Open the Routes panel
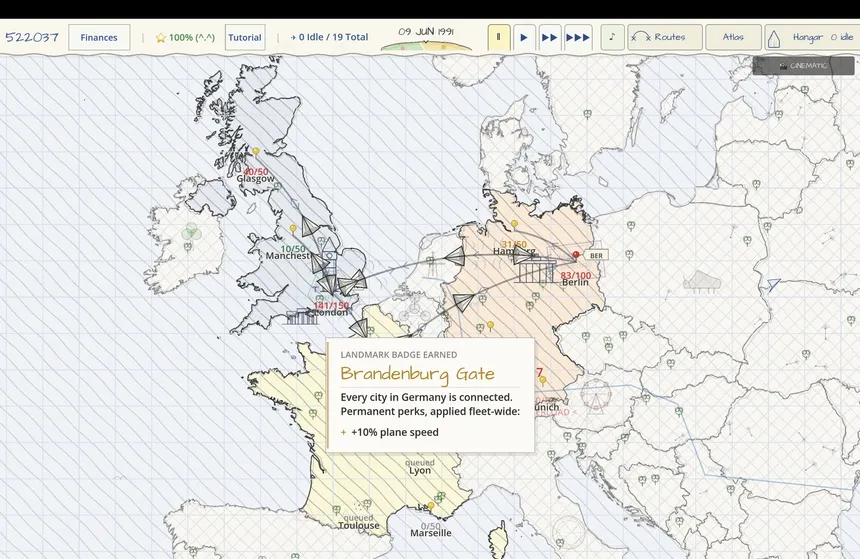The image size is (860, 559). (665, 37)
